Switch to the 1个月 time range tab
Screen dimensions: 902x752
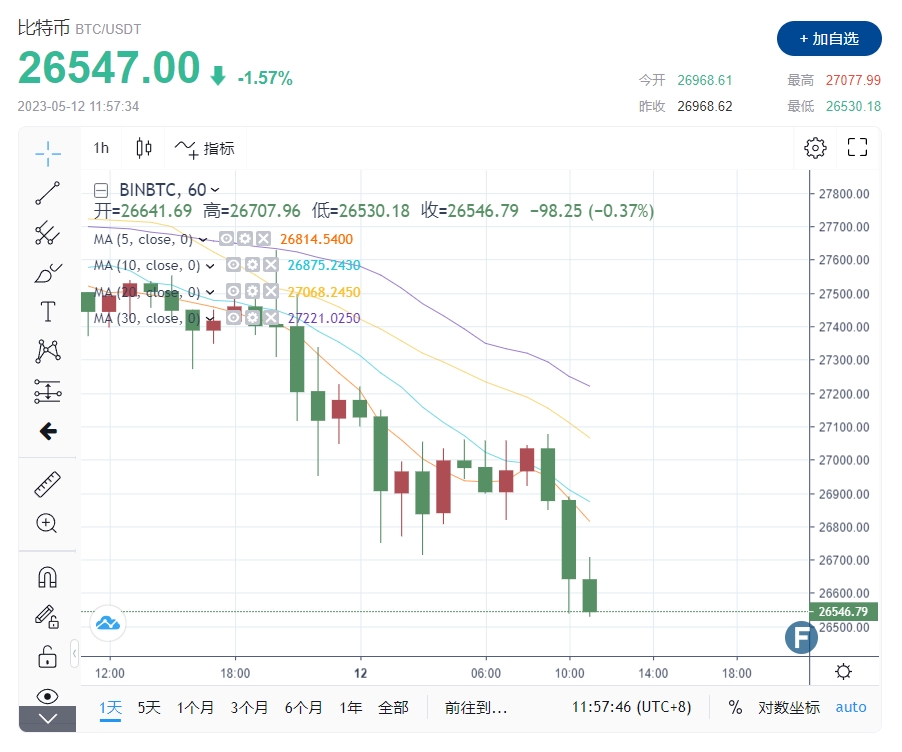coord(196,707)
